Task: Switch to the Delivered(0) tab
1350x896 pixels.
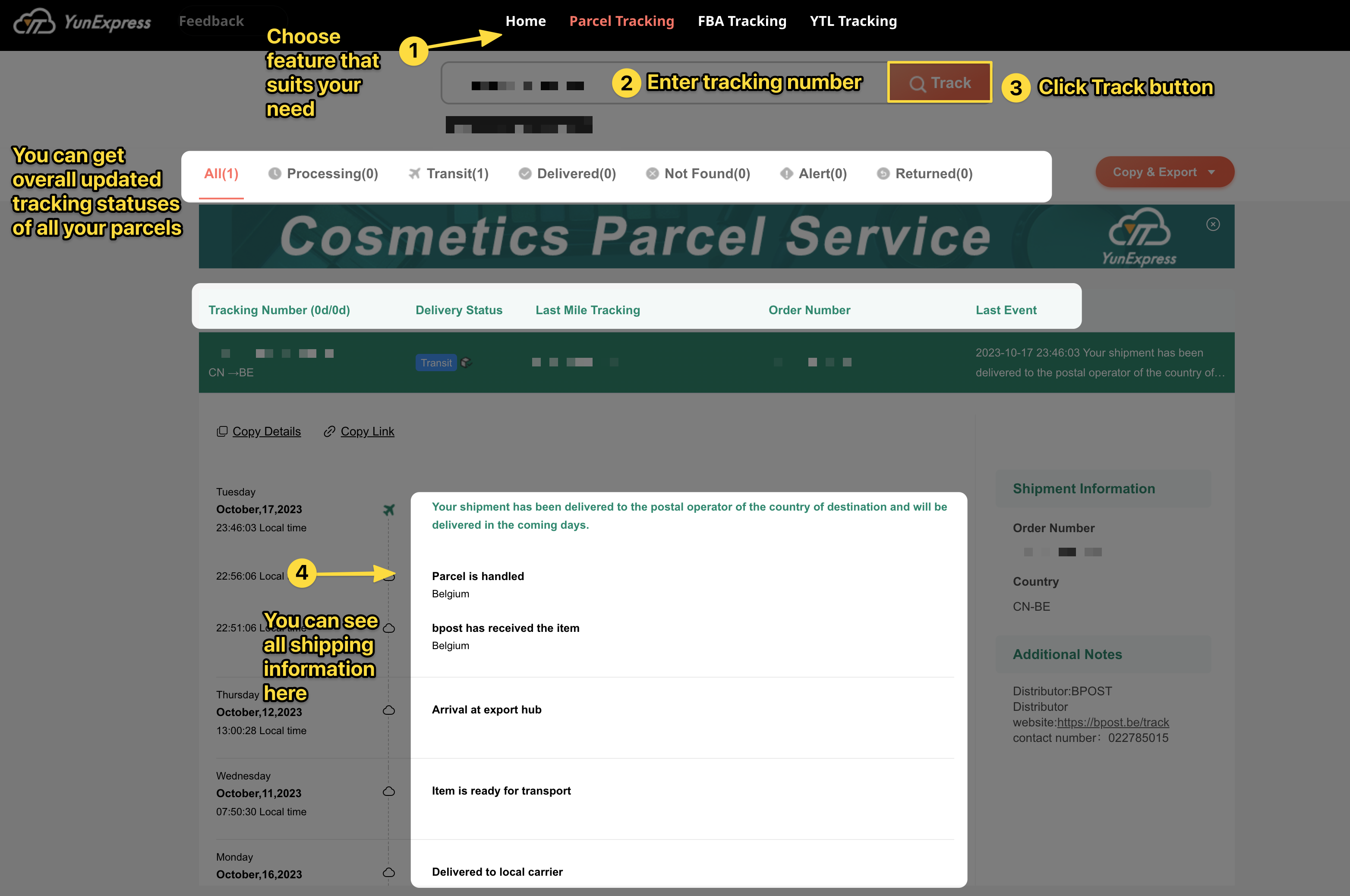Action: (x=567, y=174)
